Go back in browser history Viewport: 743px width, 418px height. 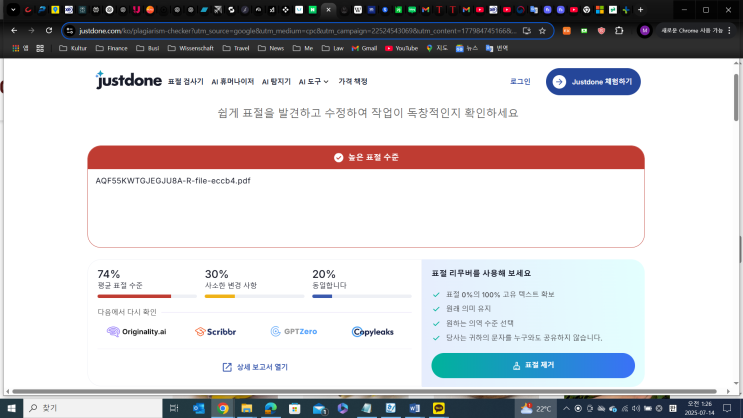coord(14,30)
